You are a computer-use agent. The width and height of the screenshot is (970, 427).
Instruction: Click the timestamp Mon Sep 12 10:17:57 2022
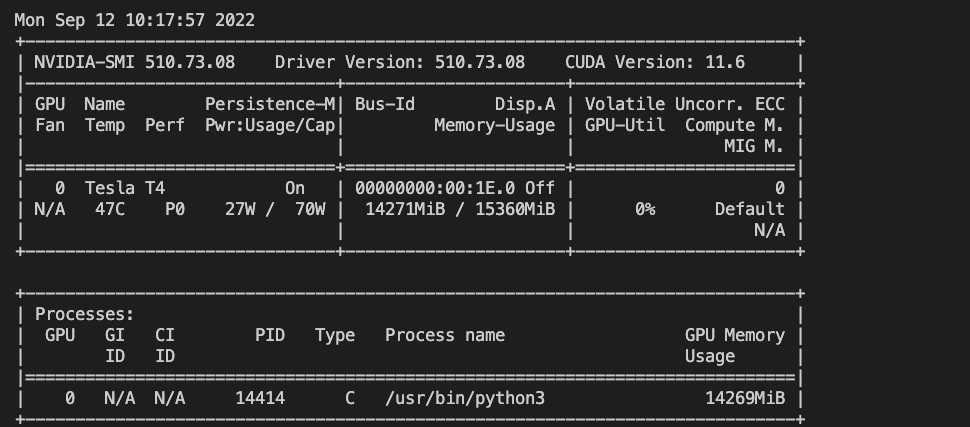[x=134, y=20]
